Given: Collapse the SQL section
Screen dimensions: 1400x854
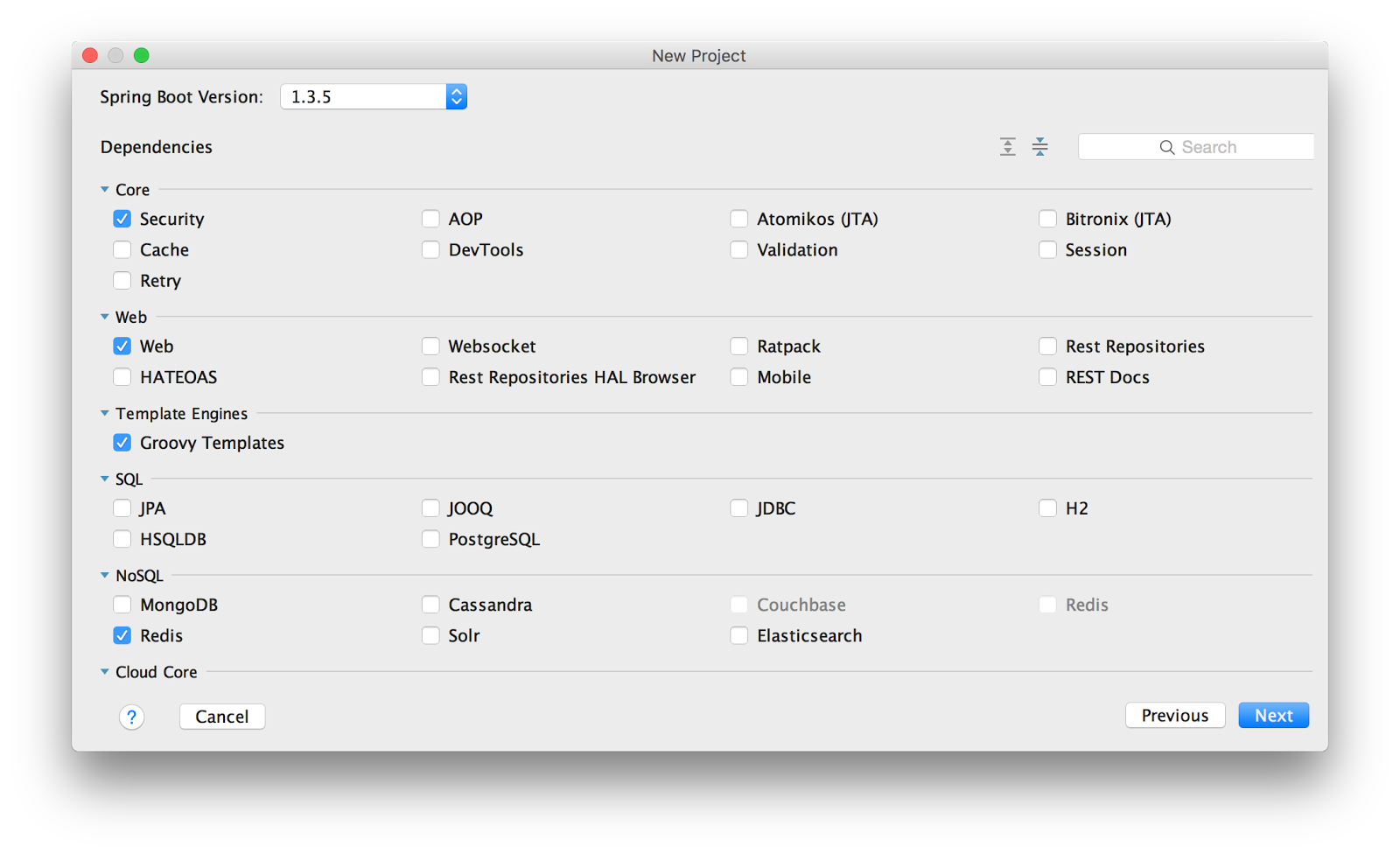Looking at the screenshot, I should pos(105,479).
